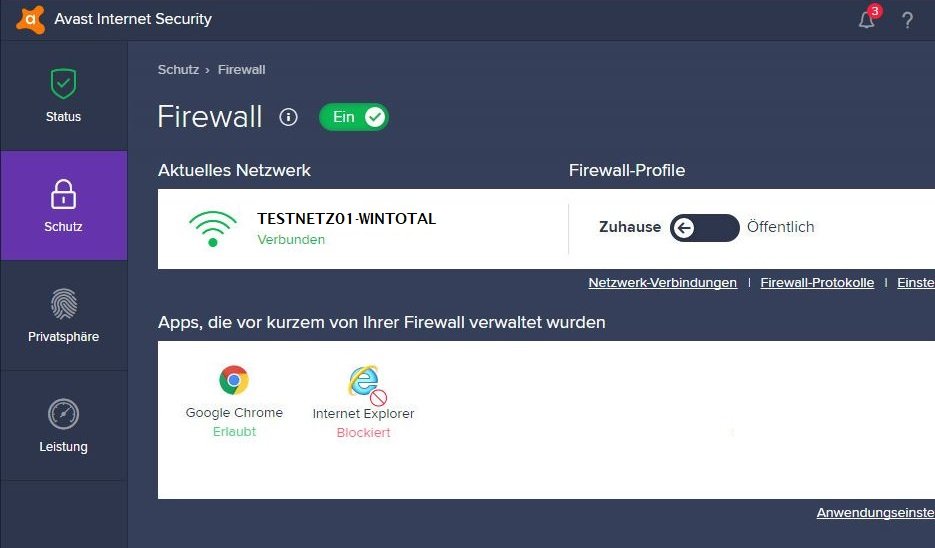Switch firewall profile toggle to Öffentlich
This screenshot has width=935, height=548.
point(704,227)
